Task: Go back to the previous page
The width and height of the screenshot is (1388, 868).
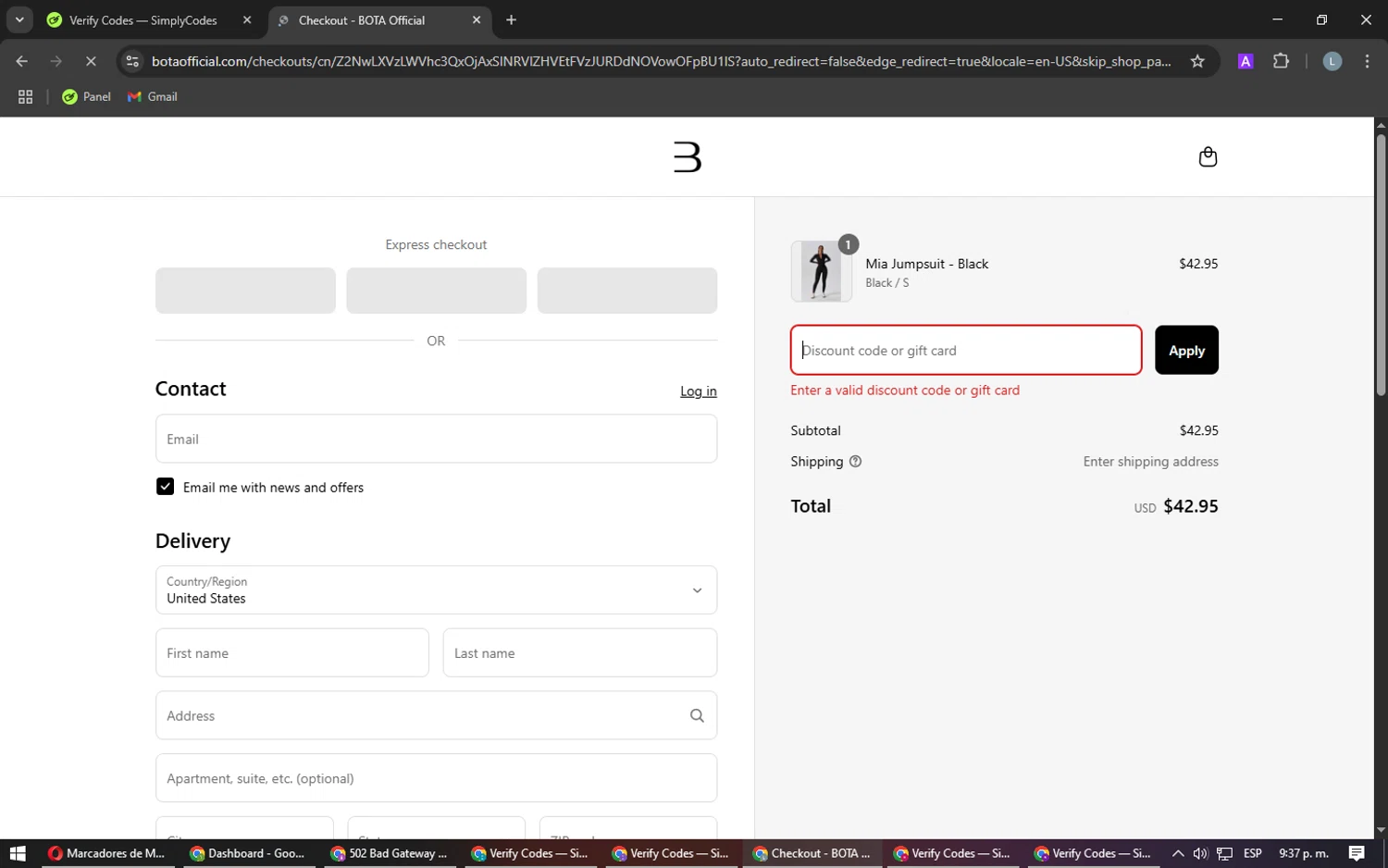Action: 21,61
